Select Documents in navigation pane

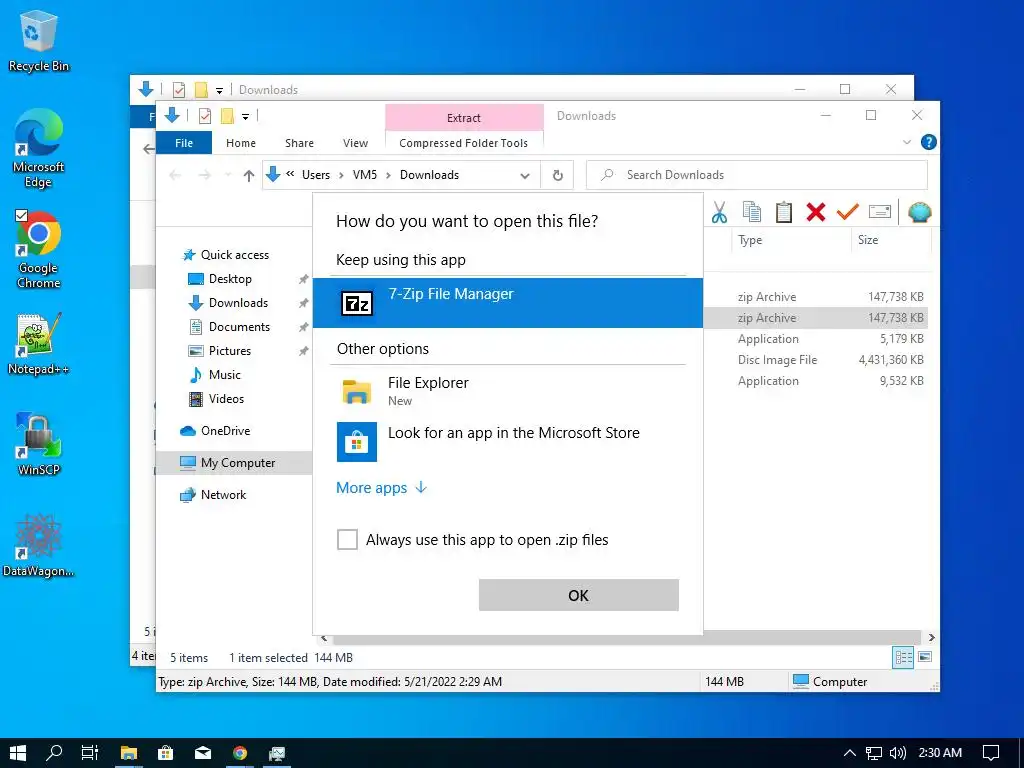click(x=239, y=327)
